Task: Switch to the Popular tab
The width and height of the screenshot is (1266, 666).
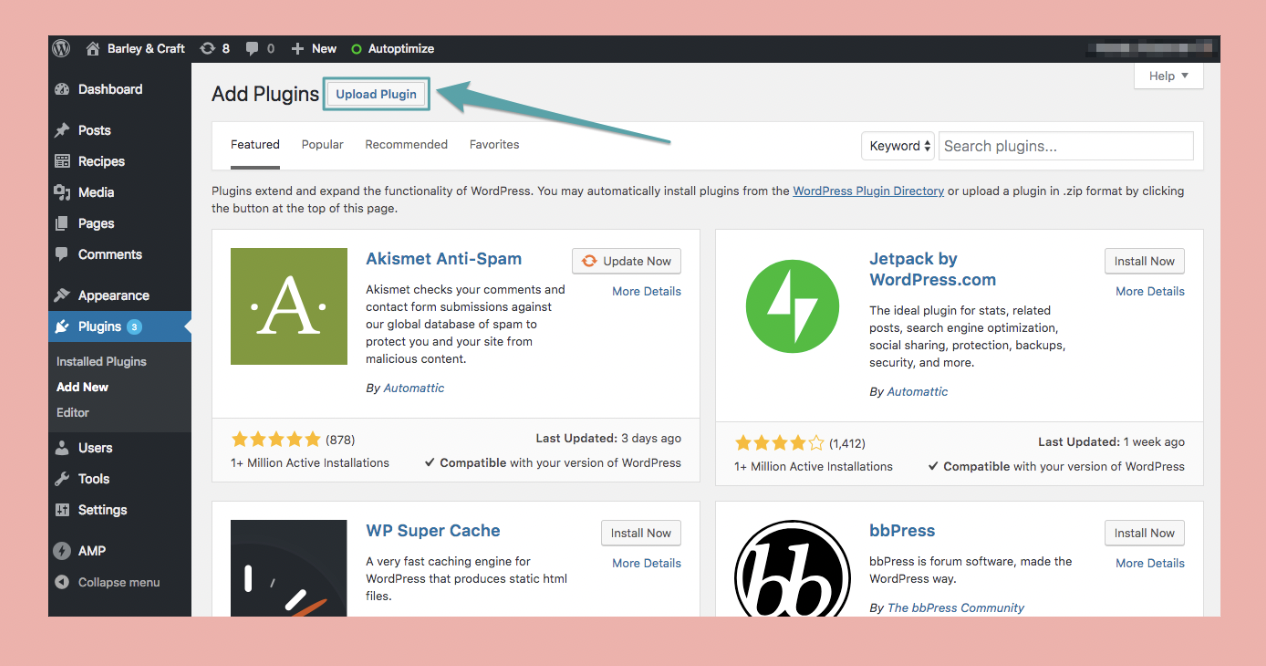Action: pyautogui.click(x=323, y=145)
